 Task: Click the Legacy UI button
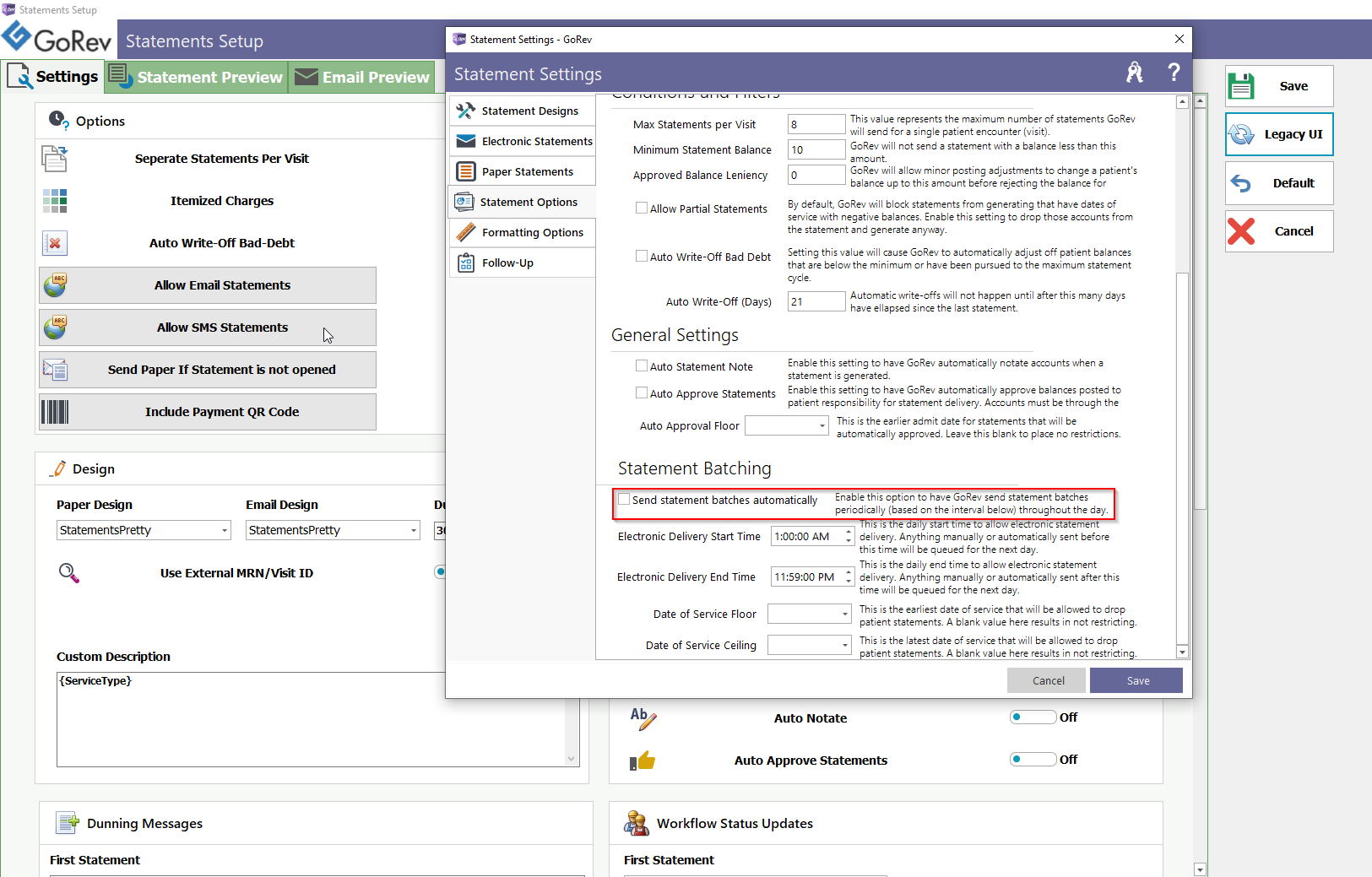coord(1279,134)
